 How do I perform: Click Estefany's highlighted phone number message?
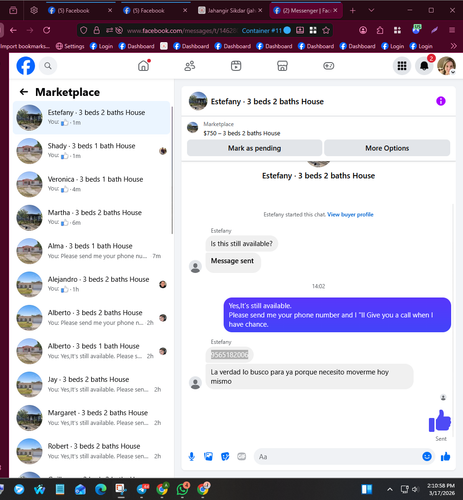(x=229, y=355)
